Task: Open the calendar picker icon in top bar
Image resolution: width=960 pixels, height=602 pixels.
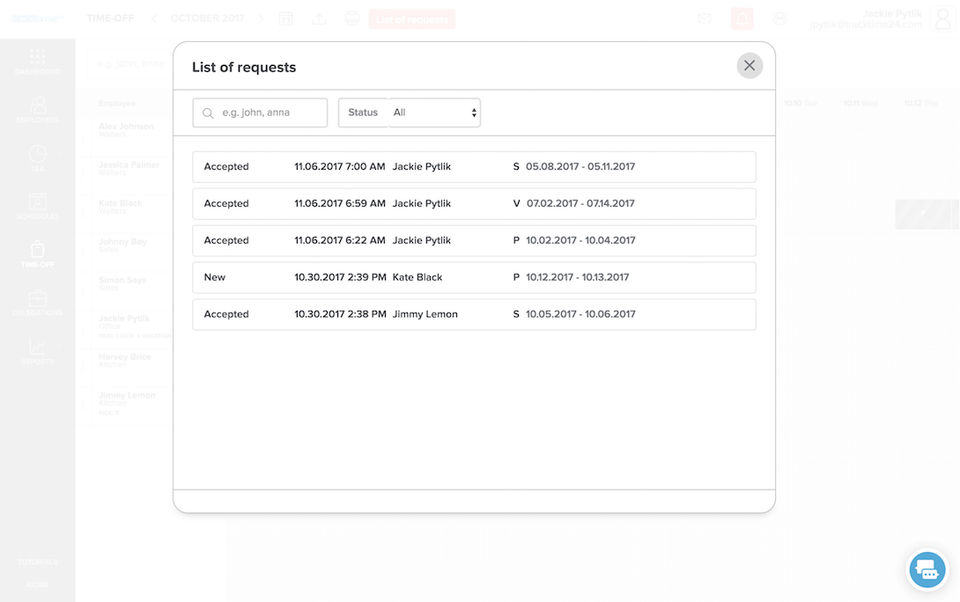Action: [286, 18]
